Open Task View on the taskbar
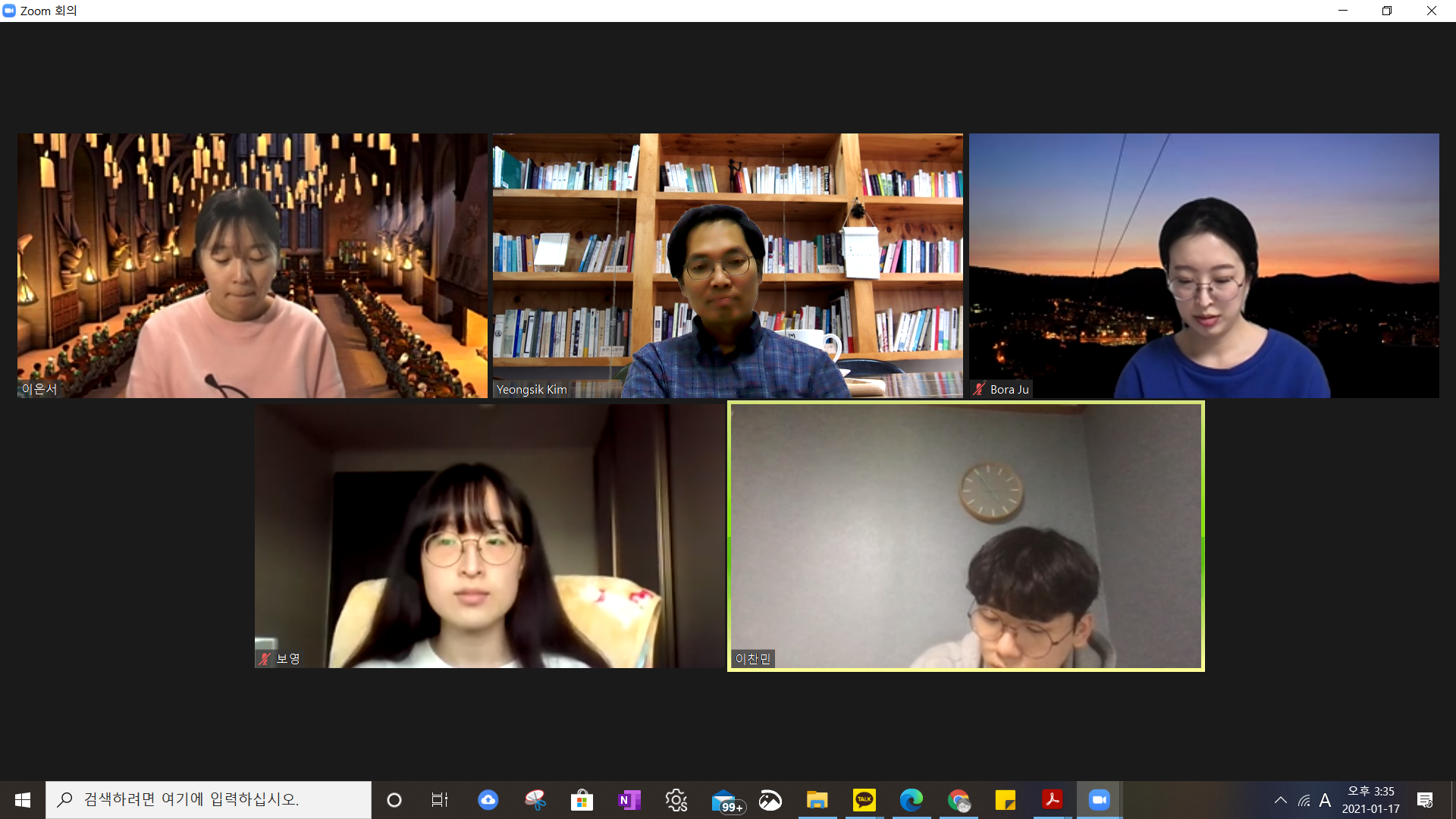 (440, 800)
